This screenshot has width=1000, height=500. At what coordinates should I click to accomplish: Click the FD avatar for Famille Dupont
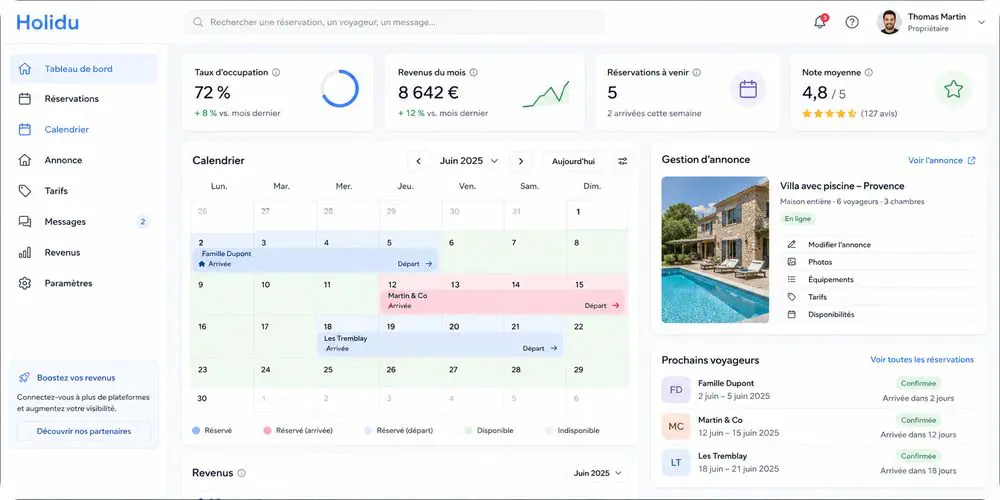[676, 390]
